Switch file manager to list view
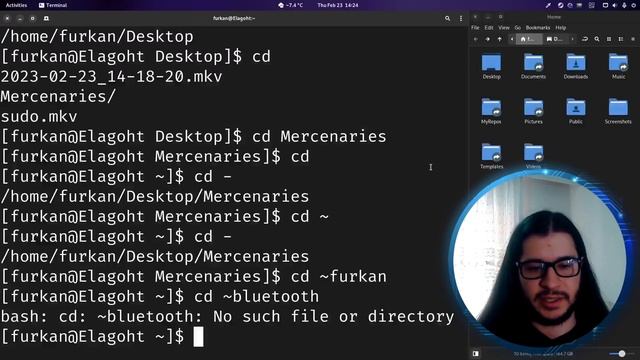 coord(621,39)
